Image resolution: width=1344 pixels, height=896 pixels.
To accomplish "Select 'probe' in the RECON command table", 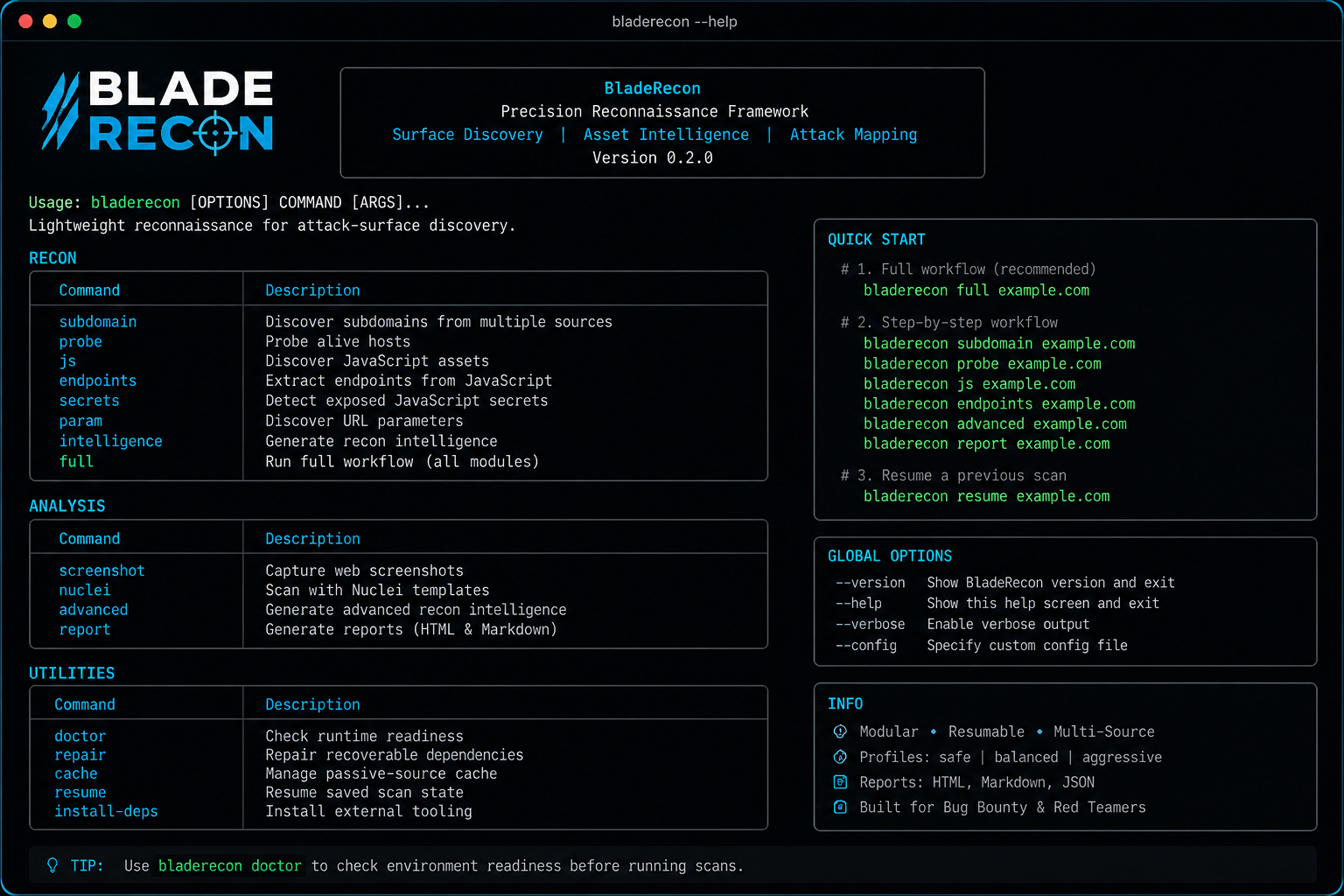I will point(80,342).
